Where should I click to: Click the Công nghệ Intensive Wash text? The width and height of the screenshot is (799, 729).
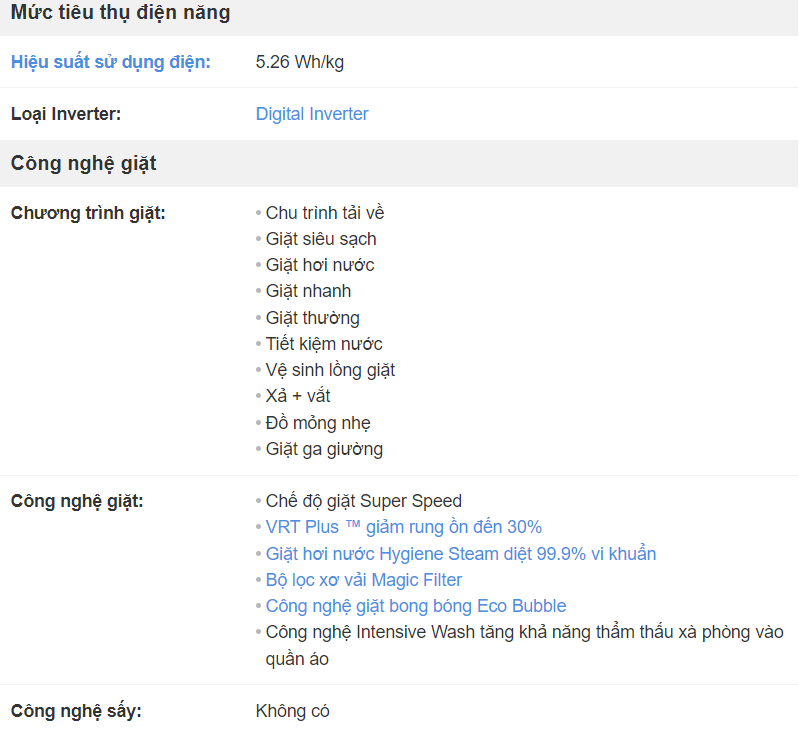click(524, 645)
